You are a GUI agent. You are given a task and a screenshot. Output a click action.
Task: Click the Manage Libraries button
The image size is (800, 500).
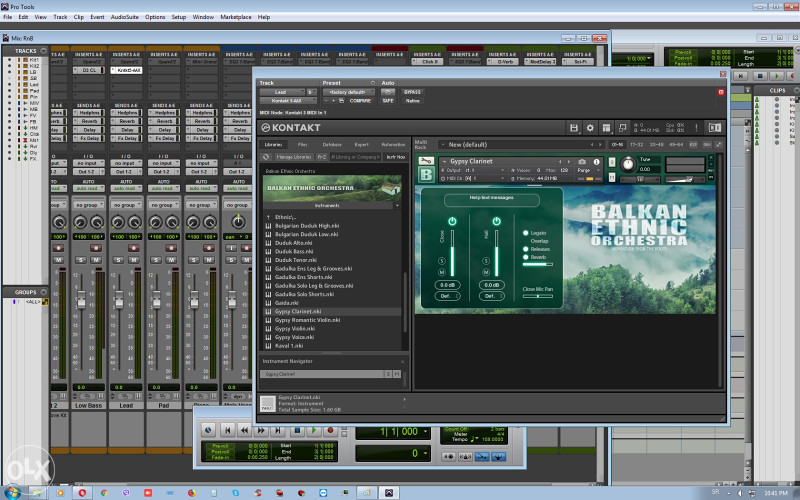point(293,157)
